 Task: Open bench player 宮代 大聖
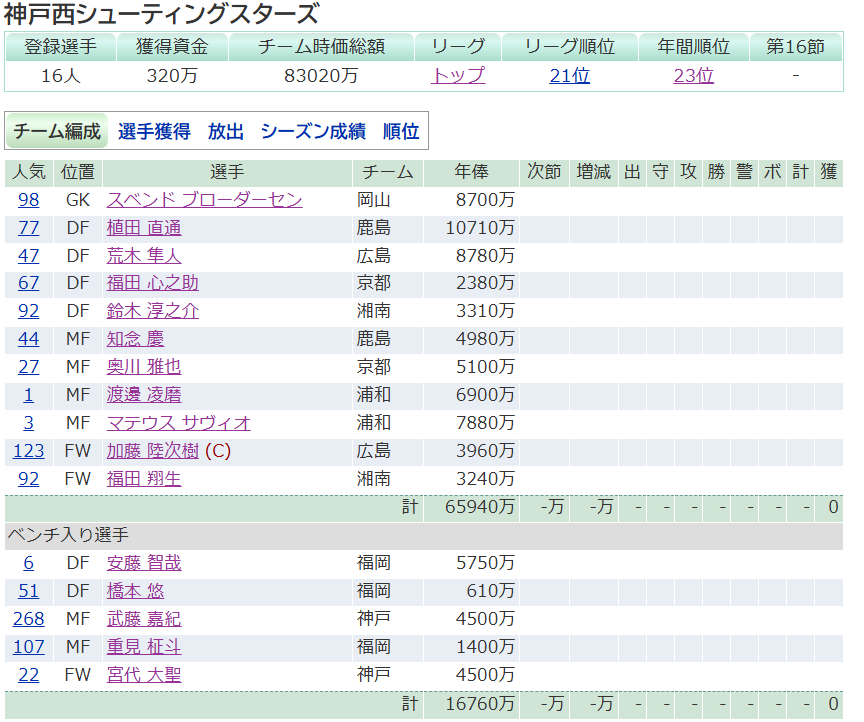pyautogui.click(x=144, y=675)
